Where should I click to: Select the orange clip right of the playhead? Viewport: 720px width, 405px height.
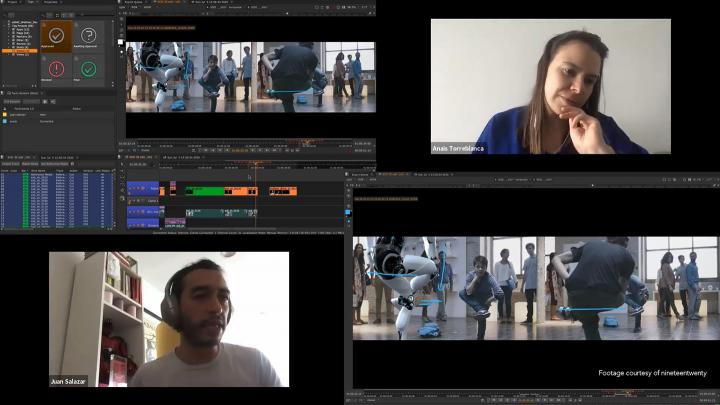pos(283,190)
